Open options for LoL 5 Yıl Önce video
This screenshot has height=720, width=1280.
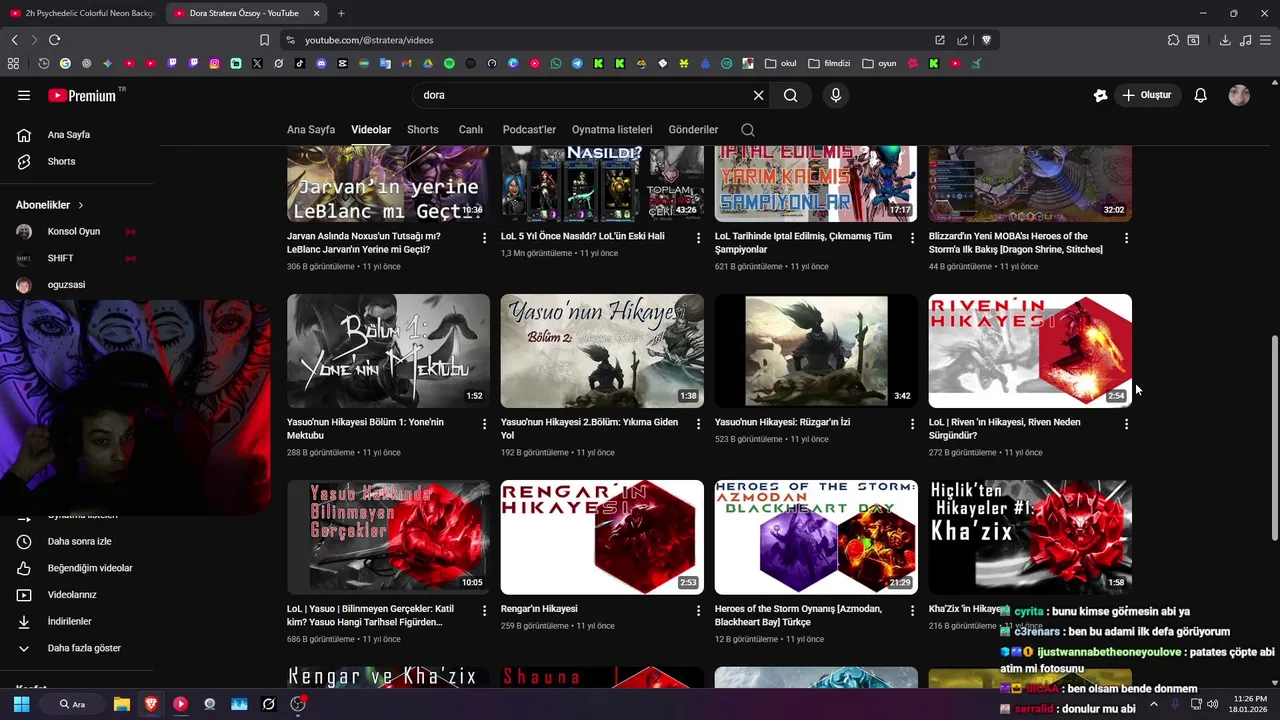coord(698,238)
